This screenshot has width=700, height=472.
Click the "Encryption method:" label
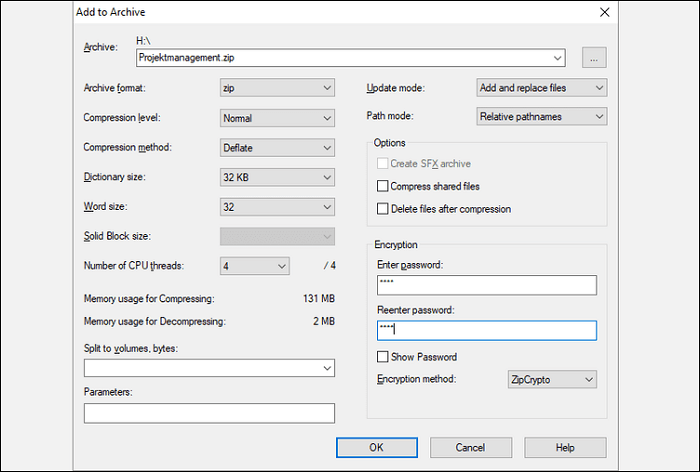[x=417, y=379]
